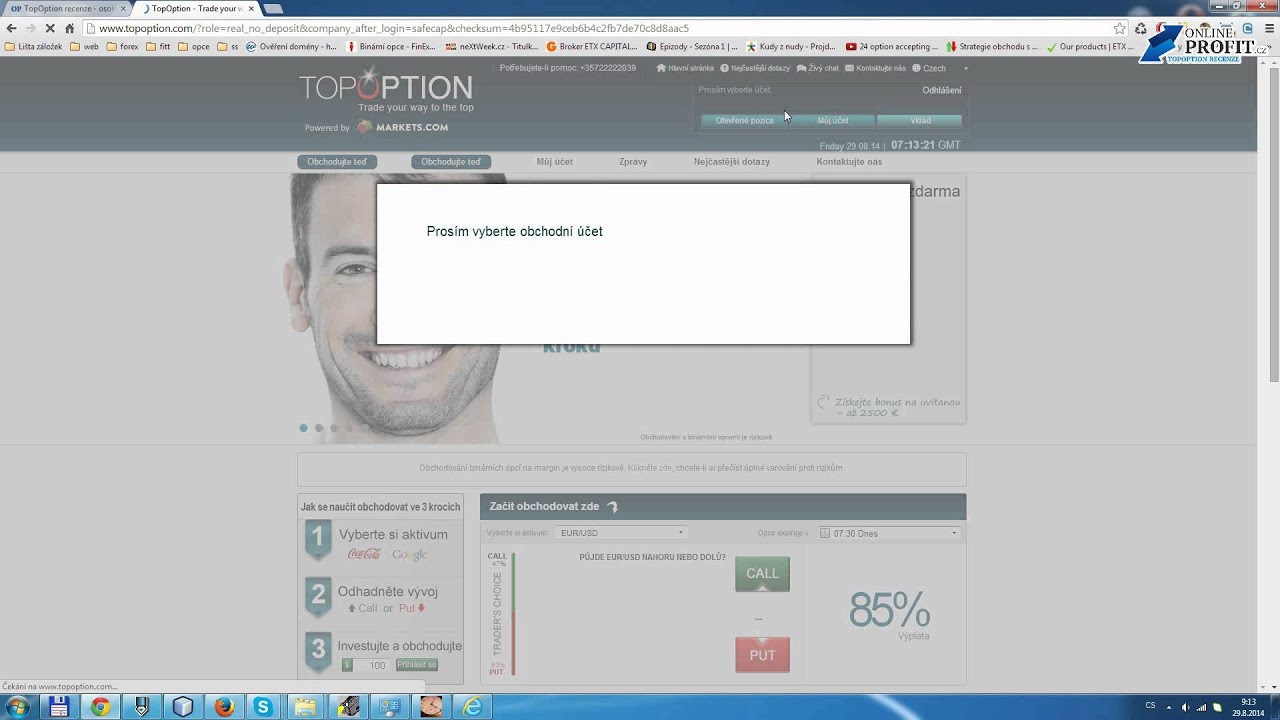Viewport: 1280px width, 720px height.
Task: Open the 07:30 Dnes expiry dropdown
Action: coord(889,533)
